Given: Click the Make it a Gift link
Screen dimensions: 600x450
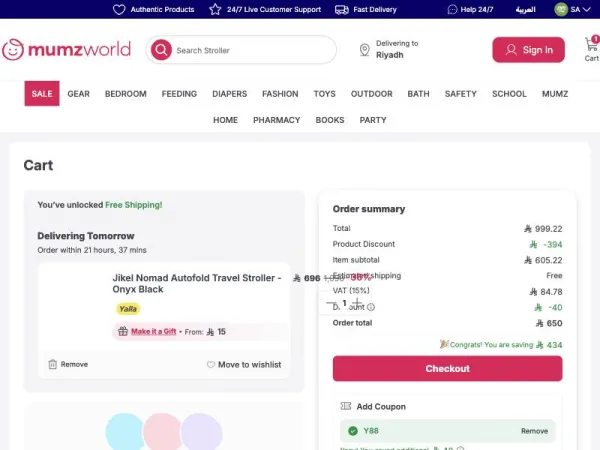Looking at the screenshot, I should 153,331.
